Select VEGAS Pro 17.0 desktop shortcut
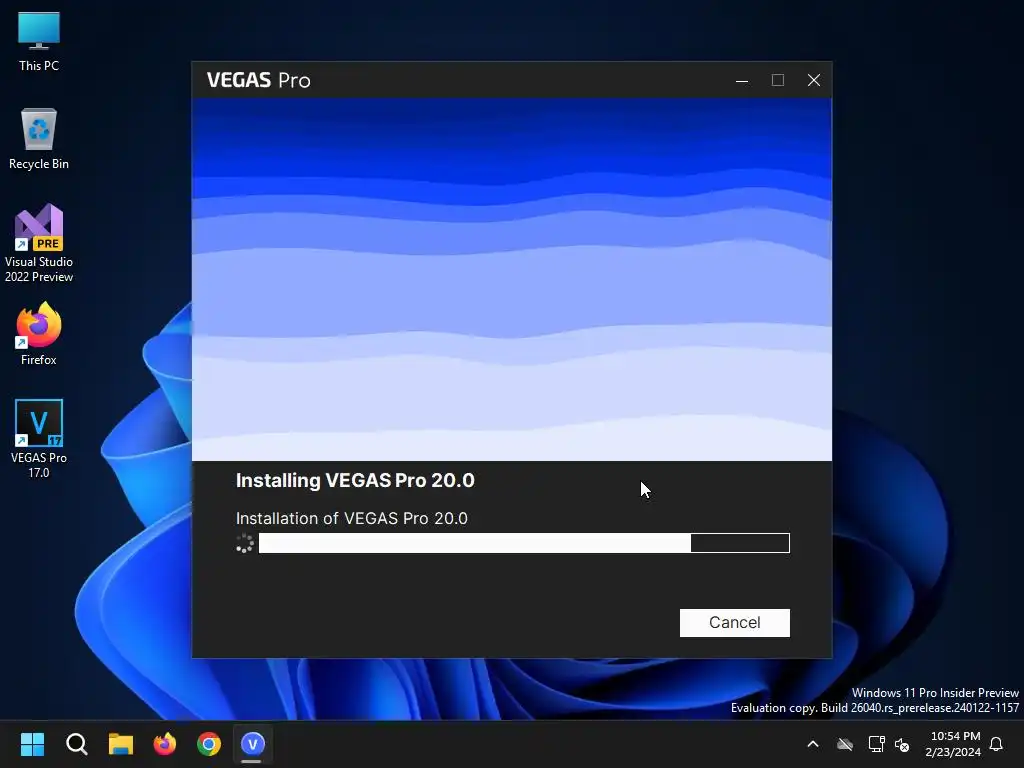This screenshot has width=1024, height=768. [39, 439]
